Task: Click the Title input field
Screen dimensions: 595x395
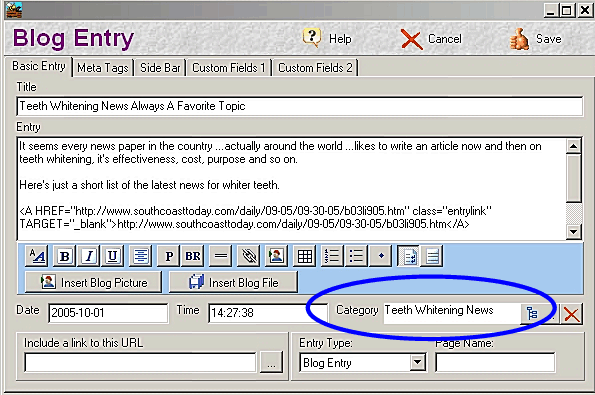Action: (300, 106)
